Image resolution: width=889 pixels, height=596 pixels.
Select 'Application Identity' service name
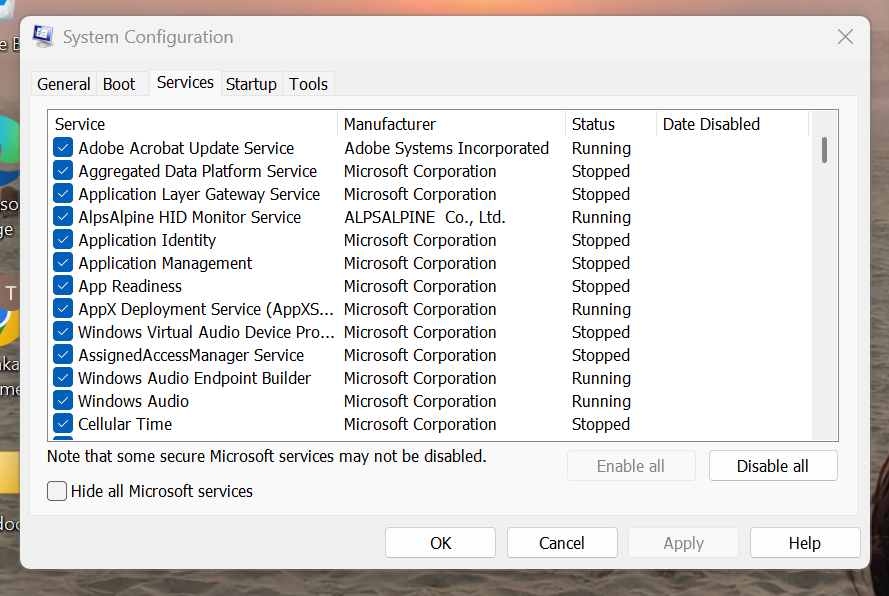pos(147,240)
